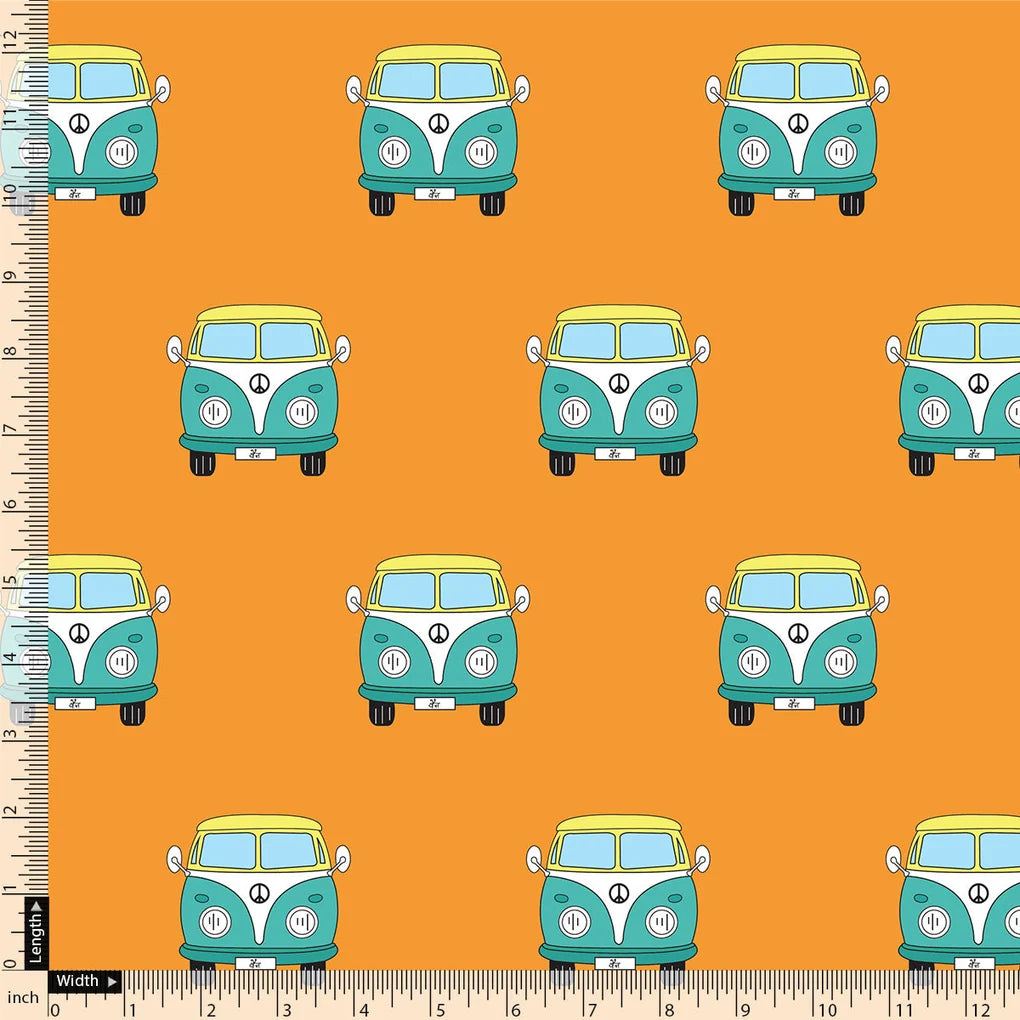Screen dimensions: 1020x1020
Task: Select number 3 on the length ruler
Action: [10, 735]
